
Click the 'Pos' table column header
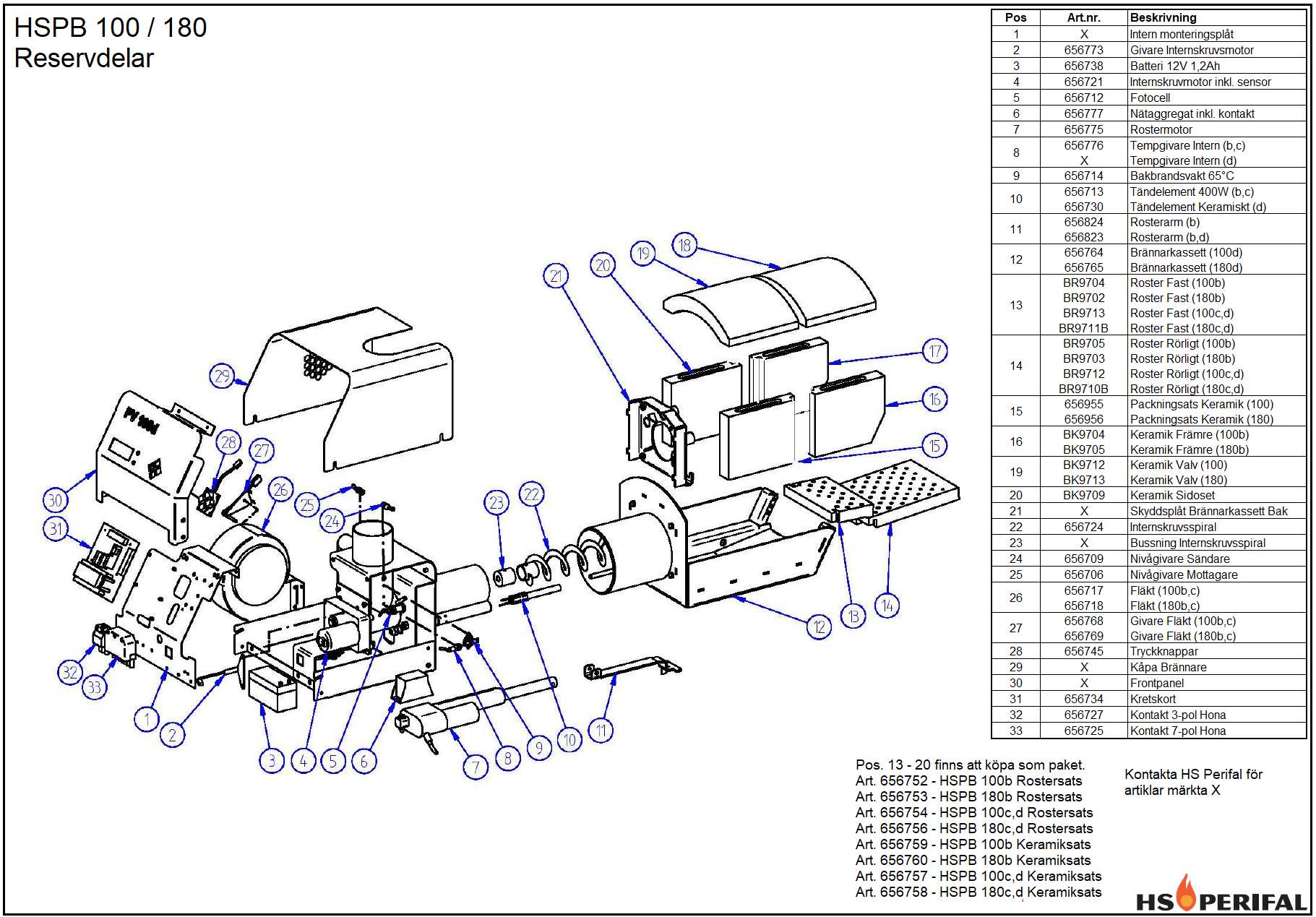(1015, 17)
